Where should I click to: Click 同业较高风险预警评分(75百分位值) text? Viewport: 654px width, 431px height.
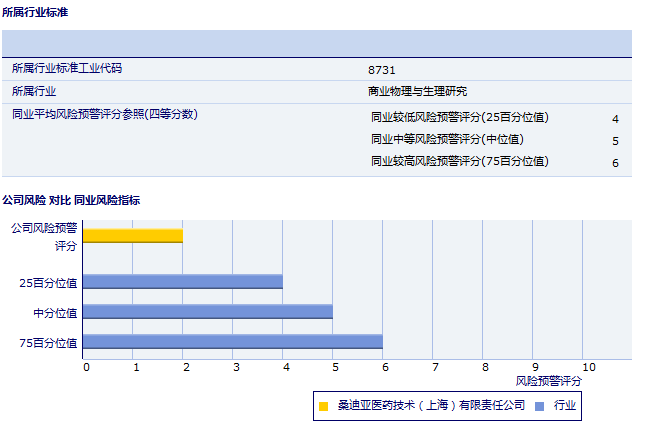(460, 161)
